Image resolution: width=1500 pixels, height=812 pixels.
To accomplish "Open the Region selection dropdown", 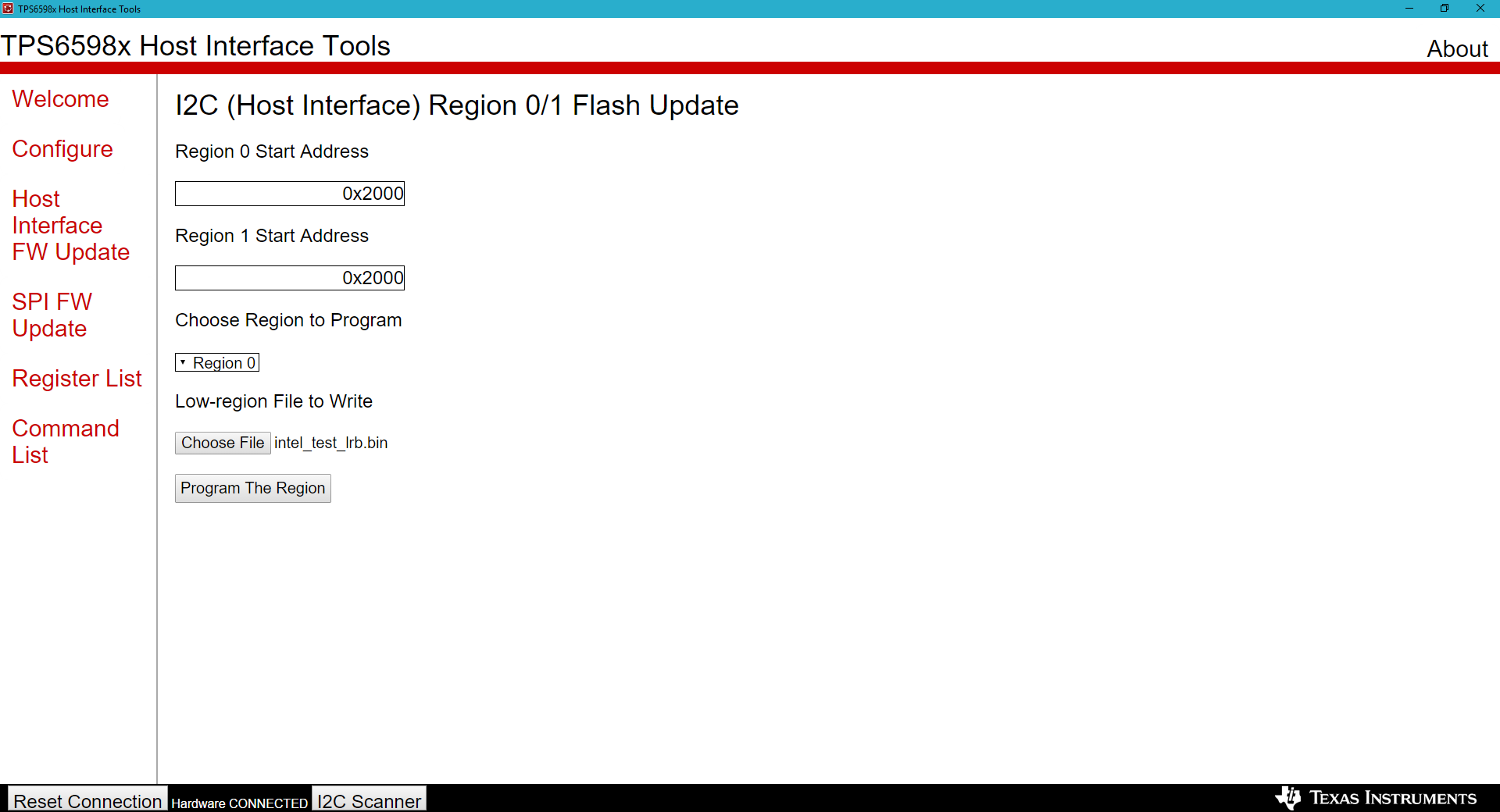I will [x=216, y=362].
